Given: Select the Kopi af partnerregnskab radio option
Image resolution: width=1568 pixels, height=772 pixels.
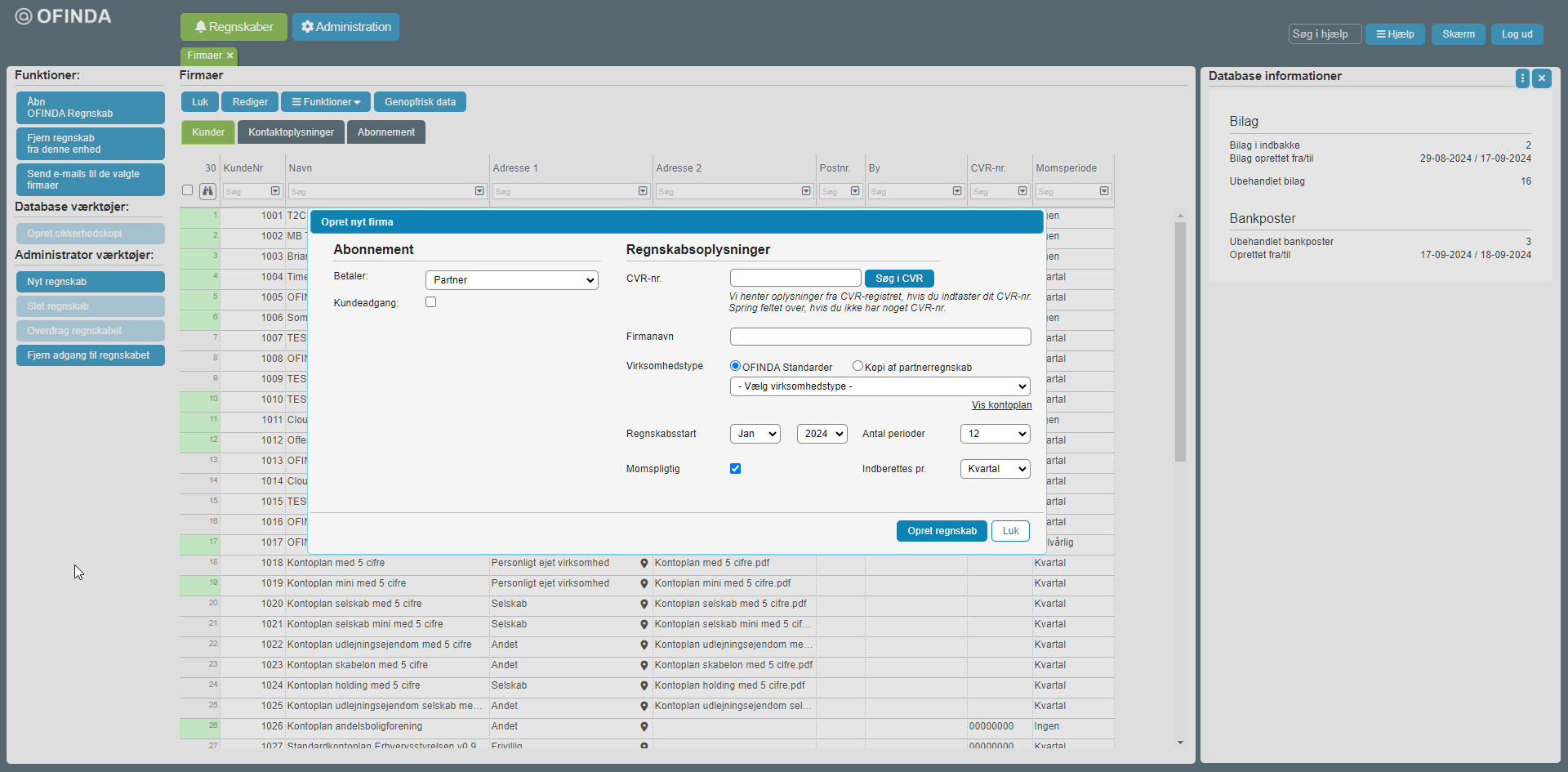Looking at the screenshot, I should tap(857, 366).
